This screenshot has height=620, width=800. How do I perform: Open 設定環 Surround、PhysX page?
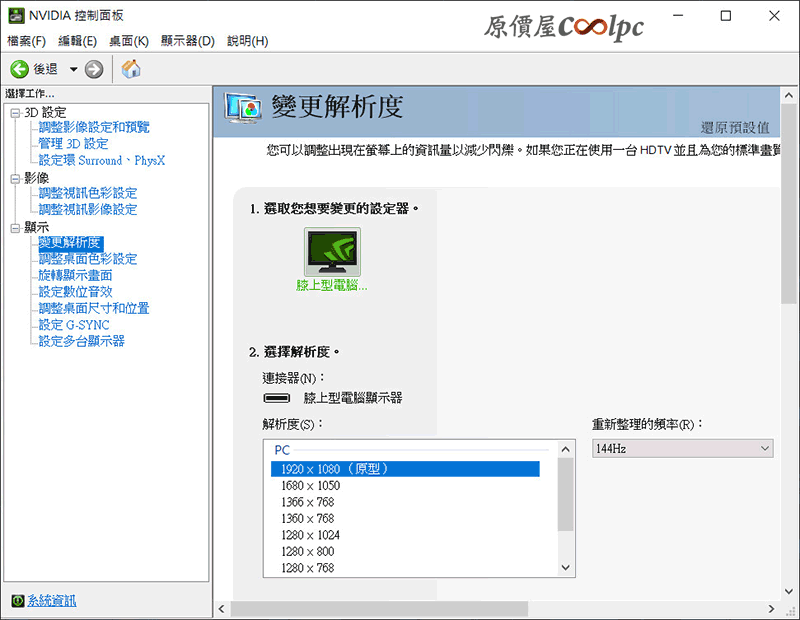pyautogui.click(x=102, y=160)
